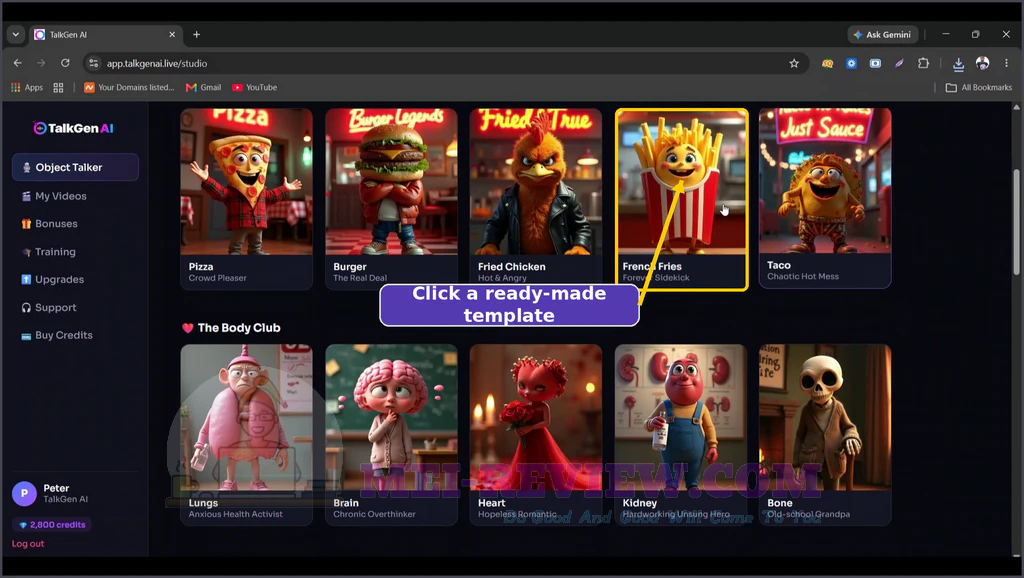1024x578 pixels.
Task: Pick the Kidney character template
Action: click(680, 434)
